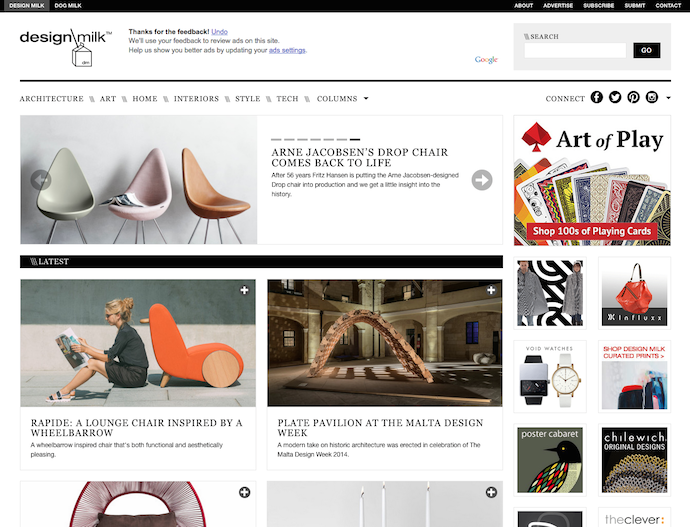Viewport: 690px width, 527px height.
Task: Open the Interiors category
Action: click(196, 99)
